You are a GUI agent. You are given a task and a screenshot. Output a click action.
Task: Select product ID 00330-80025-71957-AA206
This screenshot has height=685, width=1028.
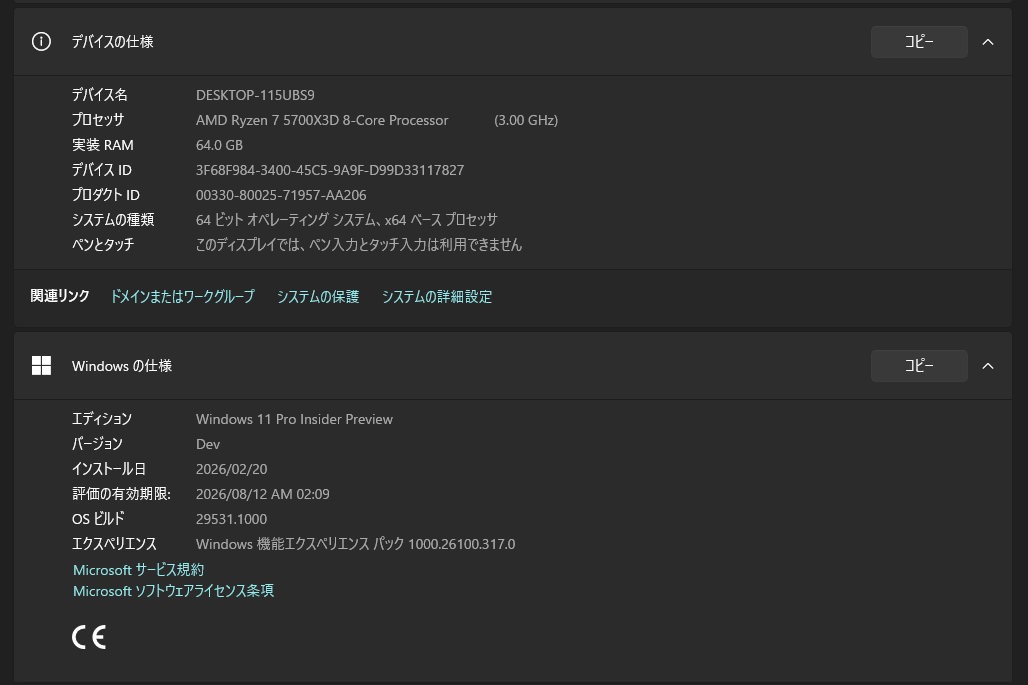281,195
